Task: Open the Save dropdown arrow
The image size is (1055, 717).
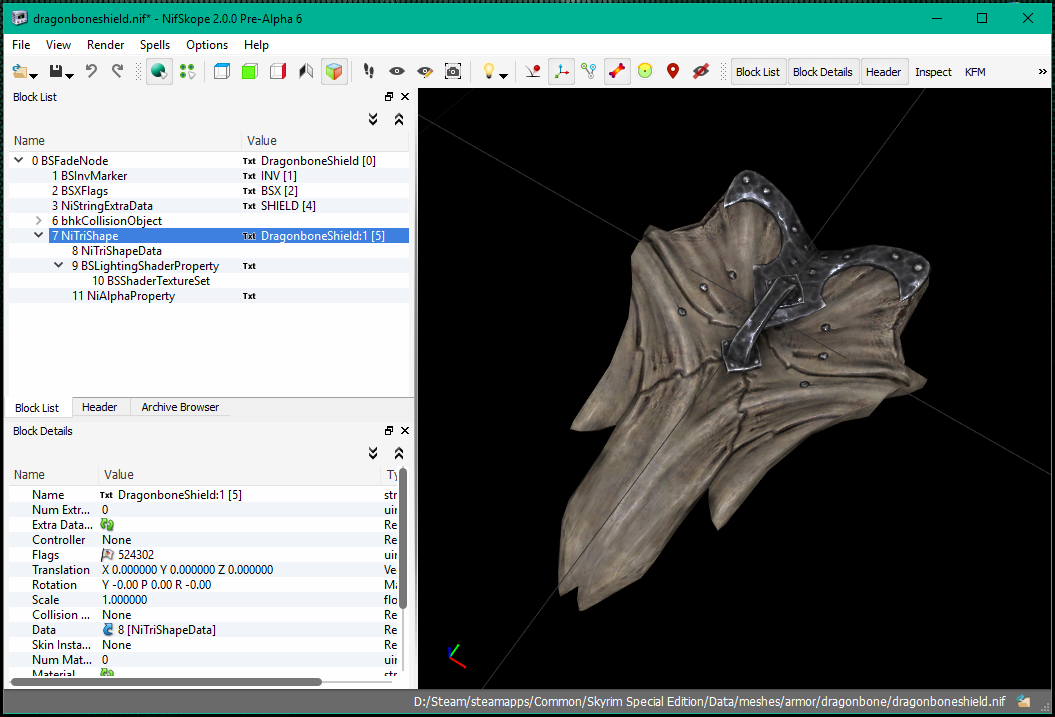Action: tap(69, 75)
